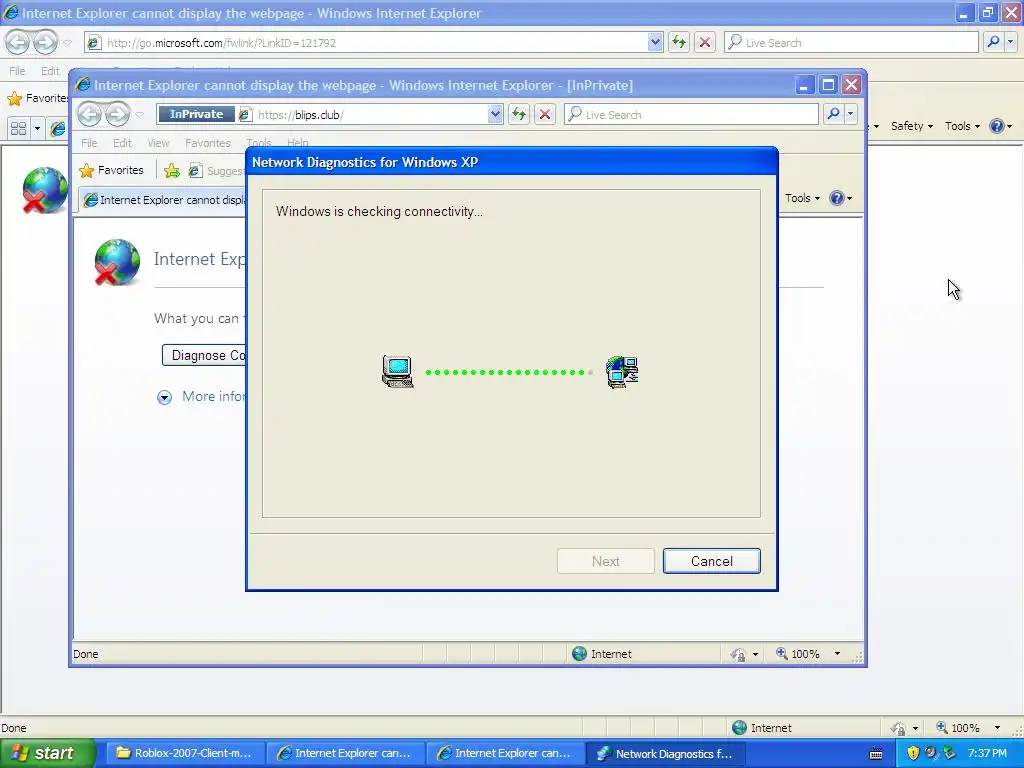1024x768 pixels.
Task: Open File menu in background IE window
Action: 17,71
